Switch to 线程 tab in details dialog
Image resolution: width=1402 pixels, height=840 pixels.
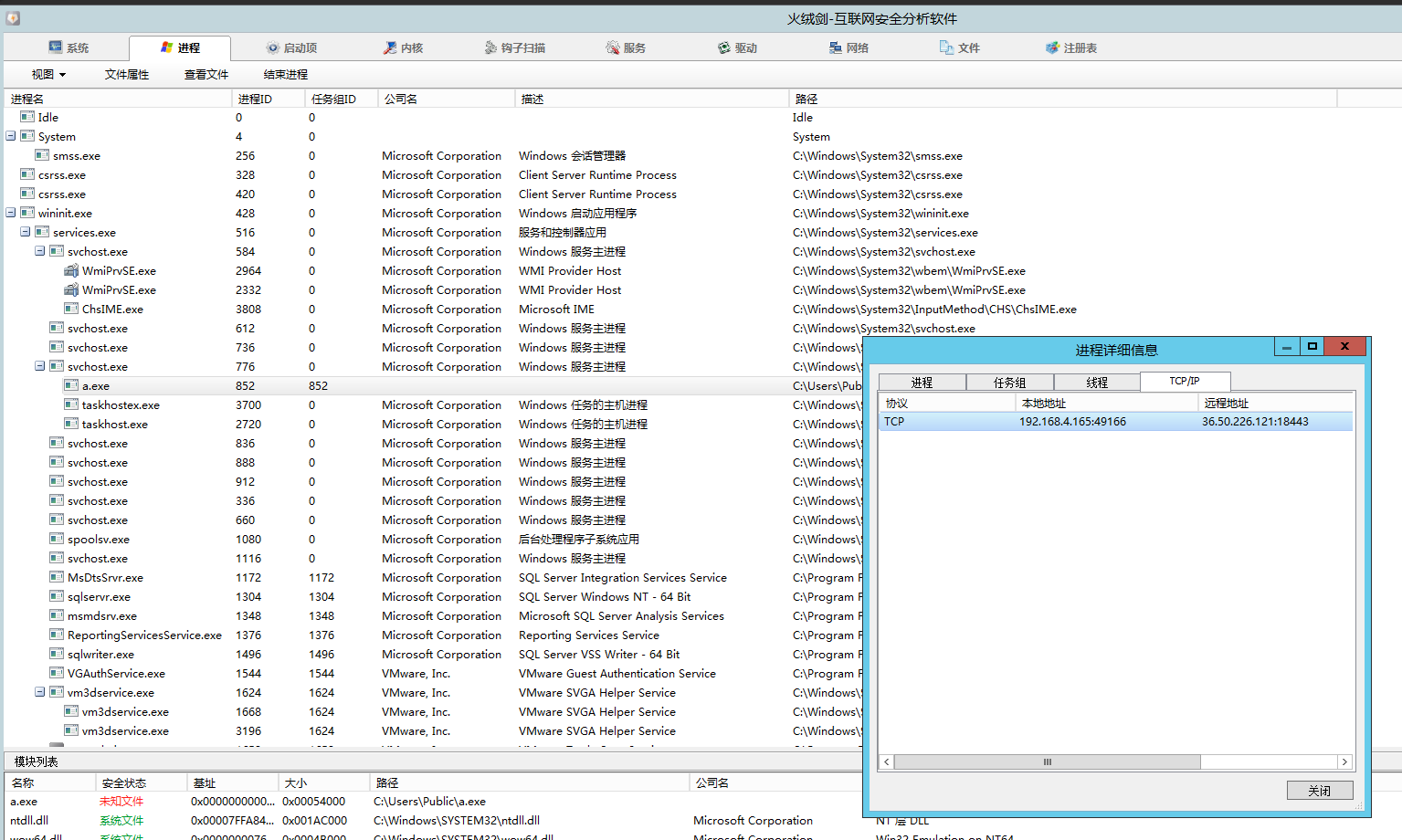[1097, 383]
